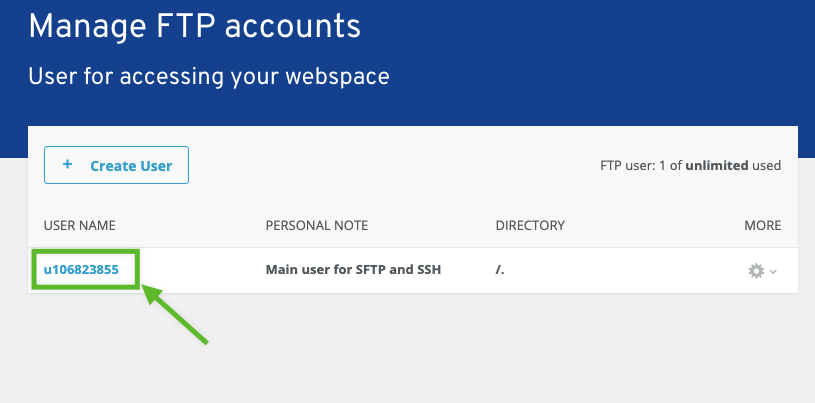The width and height of the screenshot is (815, 403).
Task: Click the 'User for accessing your webspace' subtitle
Action: pos(208,76)
